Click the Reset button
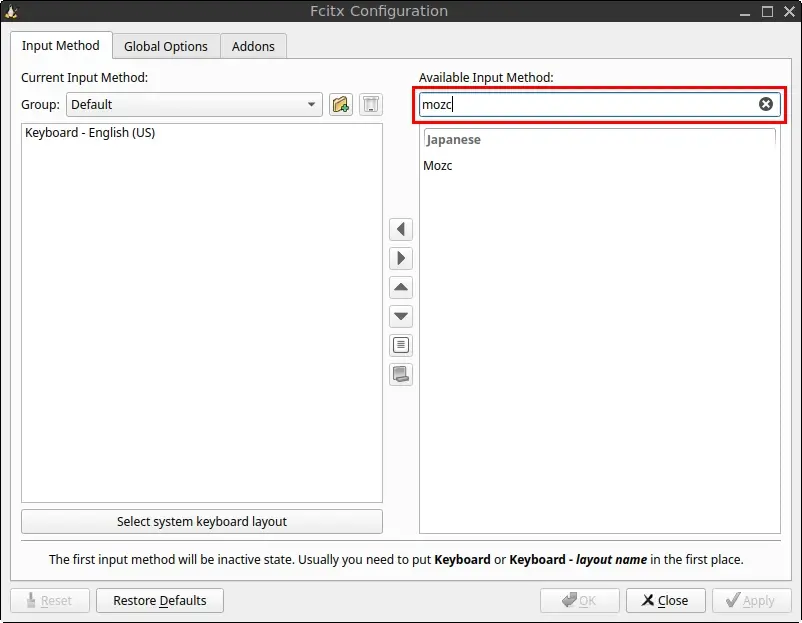The height and width of the screenshot is (623, 802). click(x=50, y=600)
